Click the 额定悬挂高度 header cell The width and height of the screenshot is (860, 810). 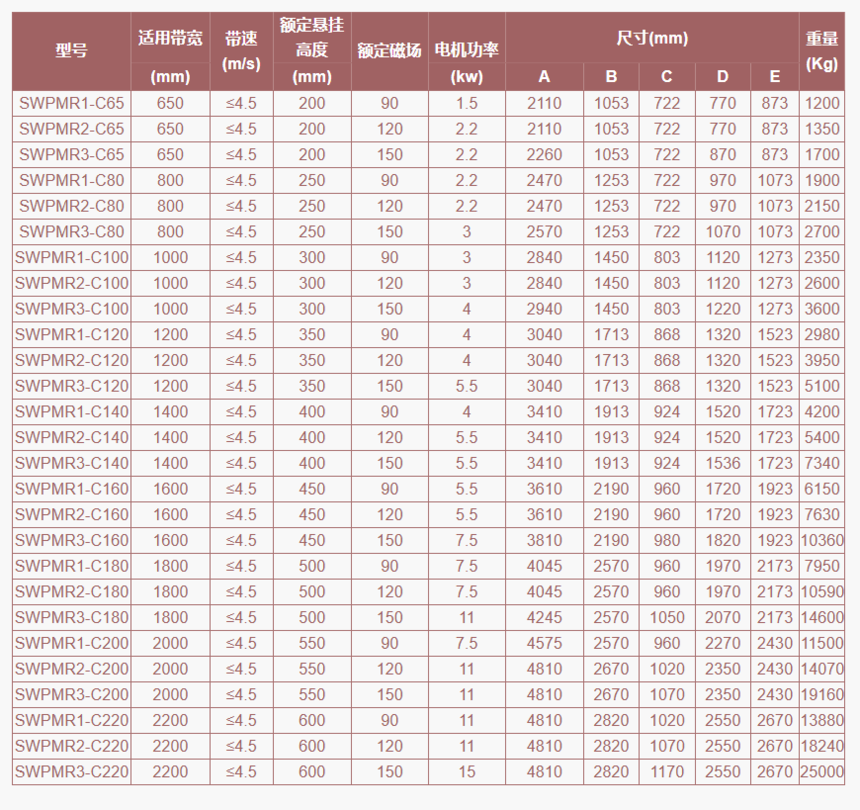(312, 51)
